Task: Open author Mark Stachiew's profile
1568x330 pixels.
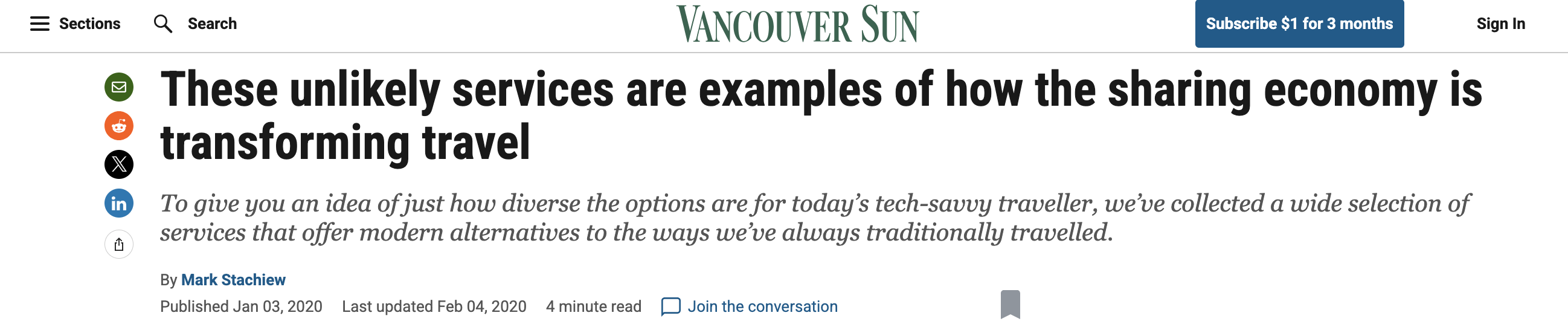Action: tap(233, 280)
